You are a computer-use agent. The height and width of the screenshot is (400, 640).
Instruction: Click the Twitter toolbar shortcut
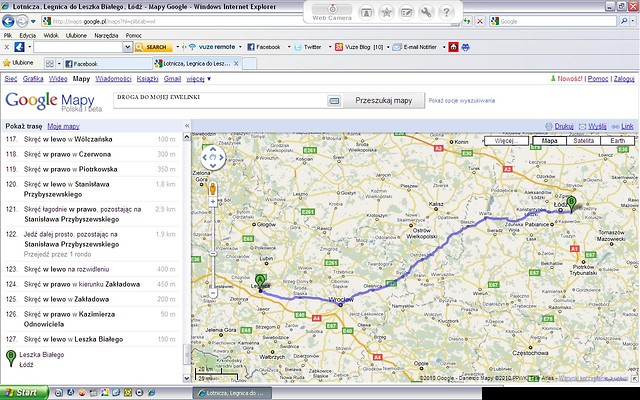(308, 47)
